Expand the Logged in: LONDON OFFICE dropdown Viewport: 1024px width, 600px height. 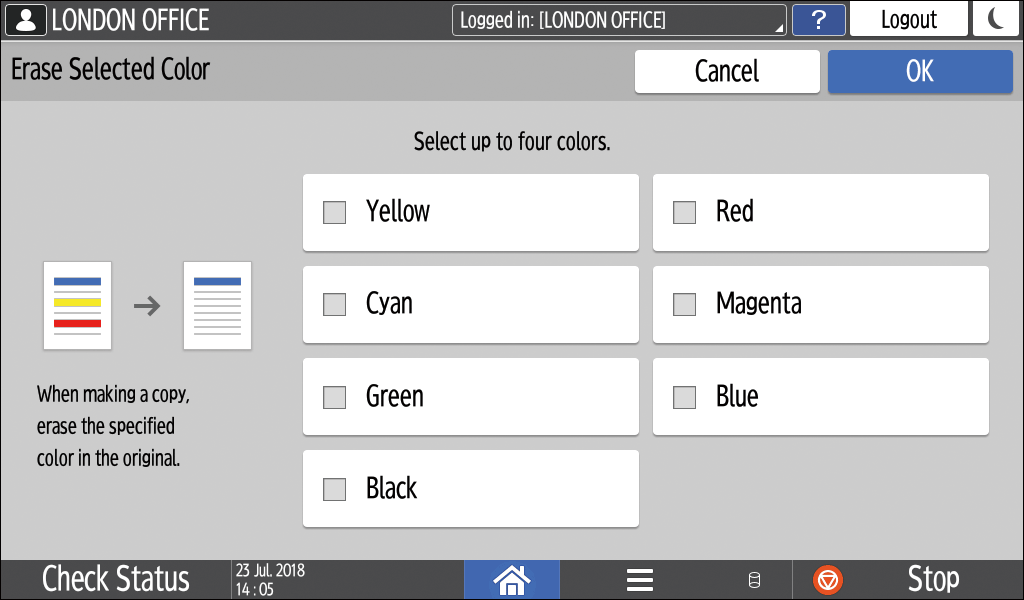619,19
